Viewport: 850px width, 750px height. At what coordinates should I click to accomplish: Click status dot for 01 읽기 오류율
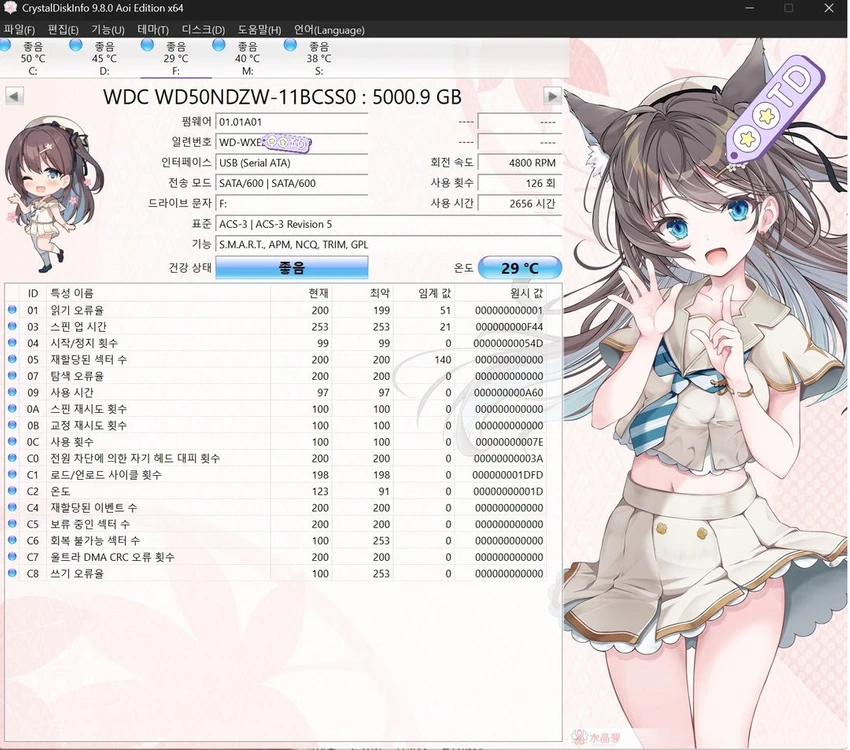(x=12, y=309)
